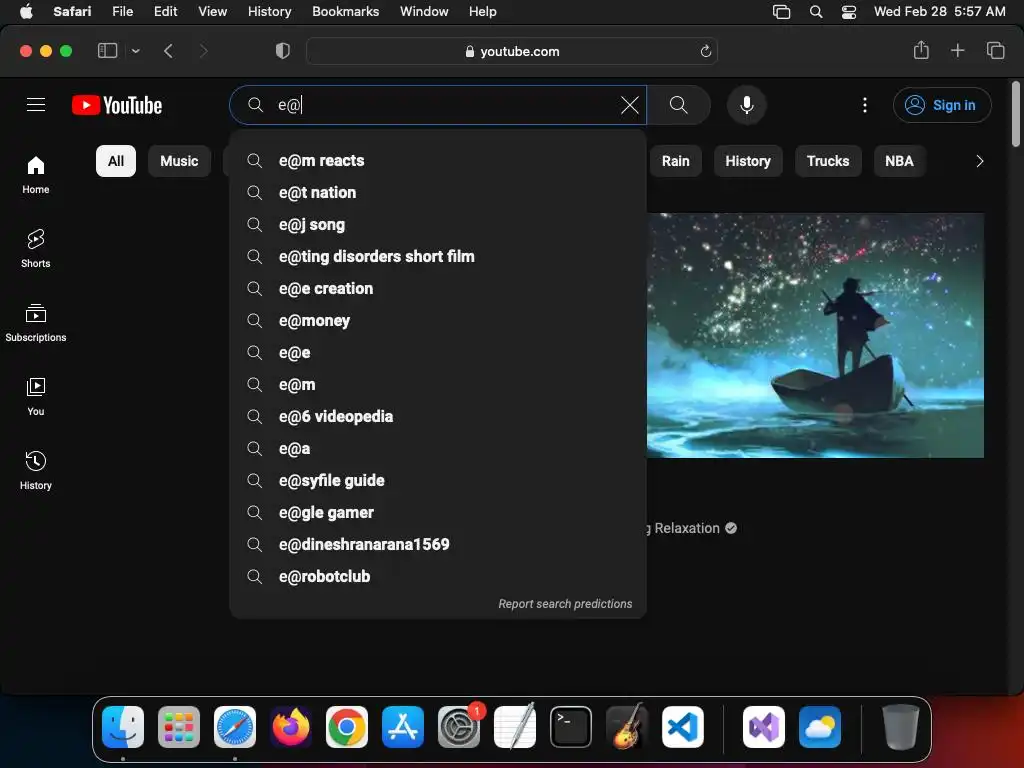Open the YouTube hamburger guide menu

pos(36,104)
